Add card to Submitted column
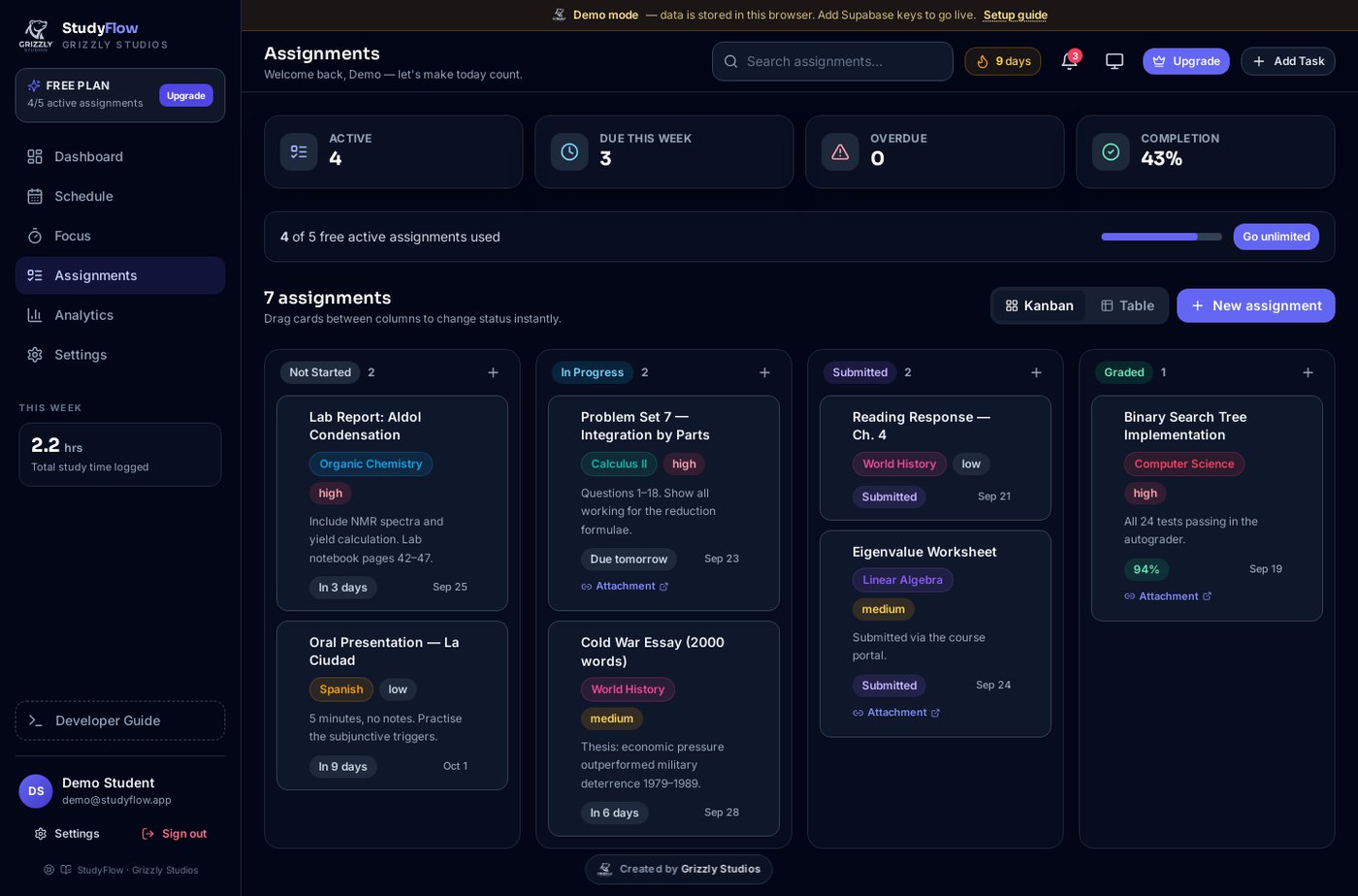The height and width of the screenshot is (896, 1358). pos(1036,372)
